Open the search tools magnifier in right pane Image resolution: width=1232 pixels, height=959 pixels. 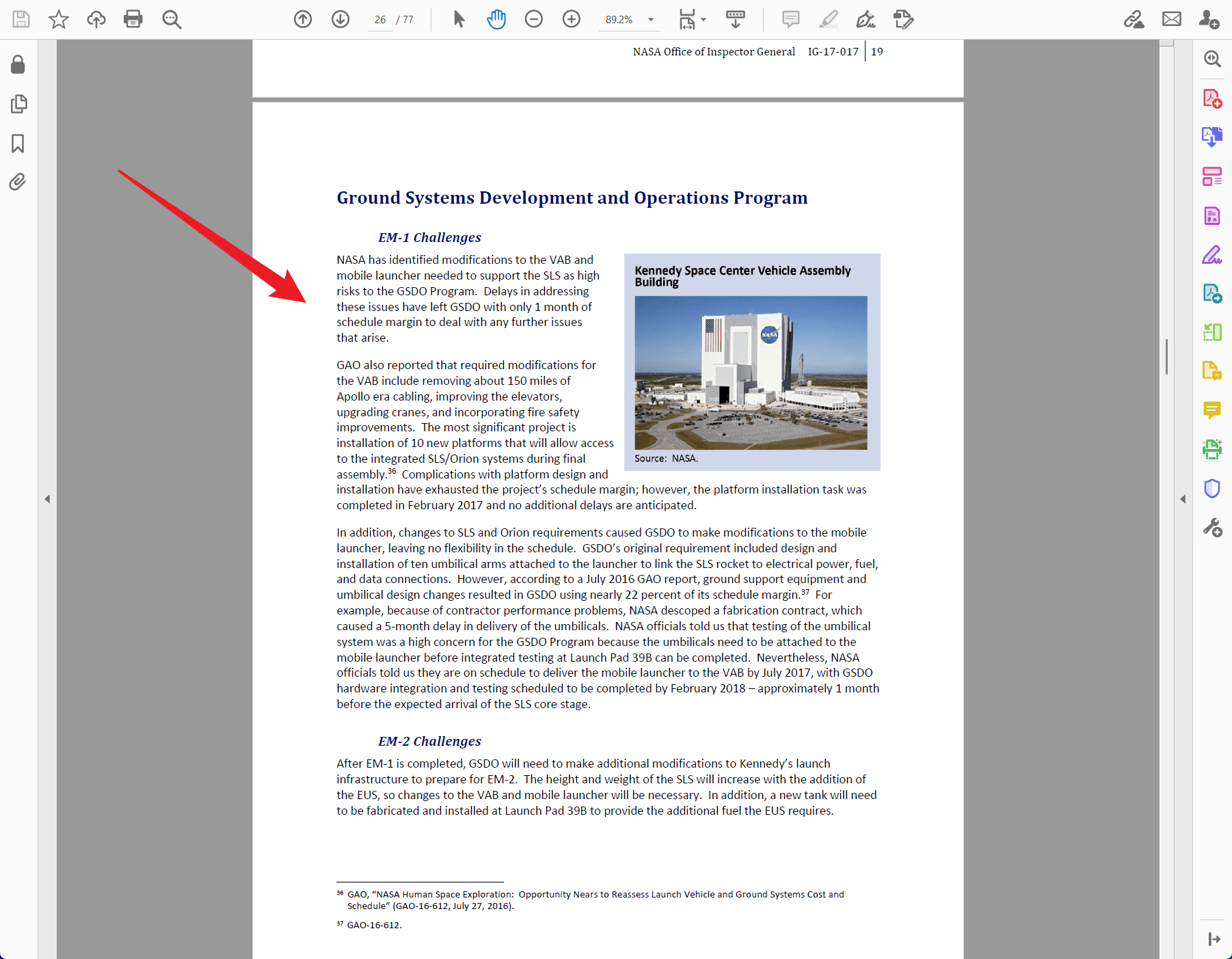(x=1212, y=59)
